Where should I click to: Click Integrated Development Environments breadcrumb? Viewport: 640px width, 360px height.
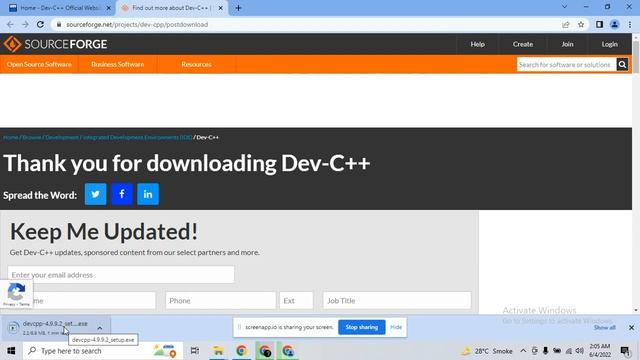(x=138, y=137)
